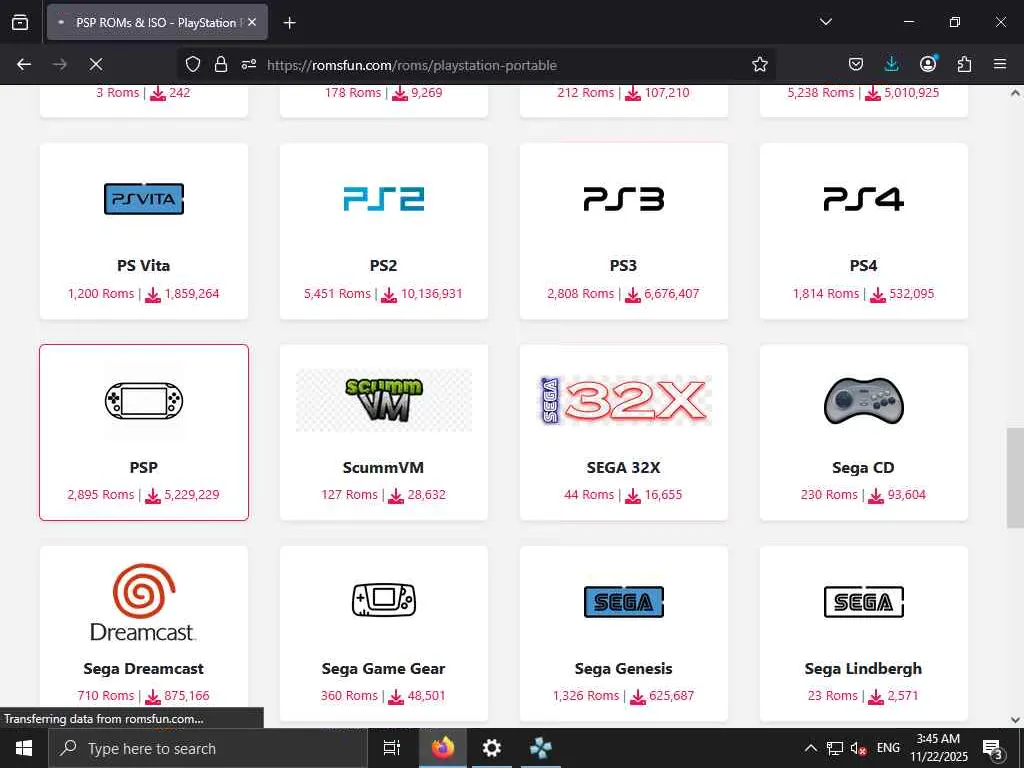Go back to the previous page
The width and height of the screenshot is (1024, 768).
coord(24,64)
